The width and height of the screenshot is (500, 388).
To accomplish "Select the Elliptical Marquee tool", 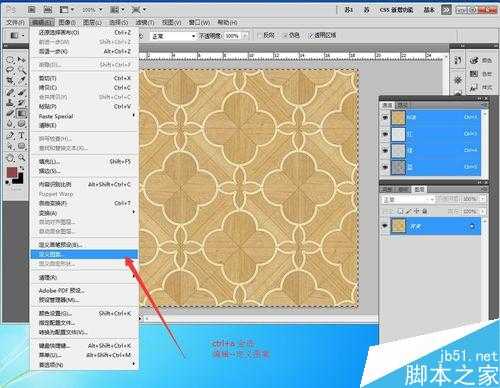I will coord(10,60).
